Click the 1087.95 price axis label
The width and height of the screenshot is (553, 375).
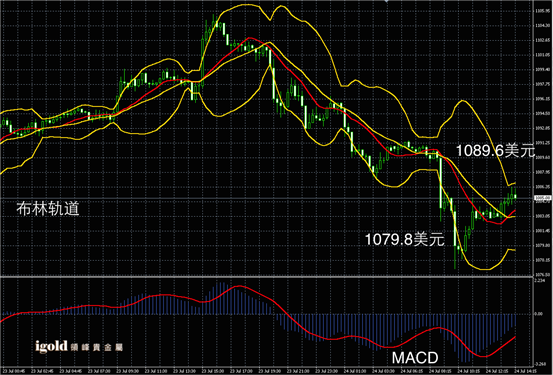point(542,172)
